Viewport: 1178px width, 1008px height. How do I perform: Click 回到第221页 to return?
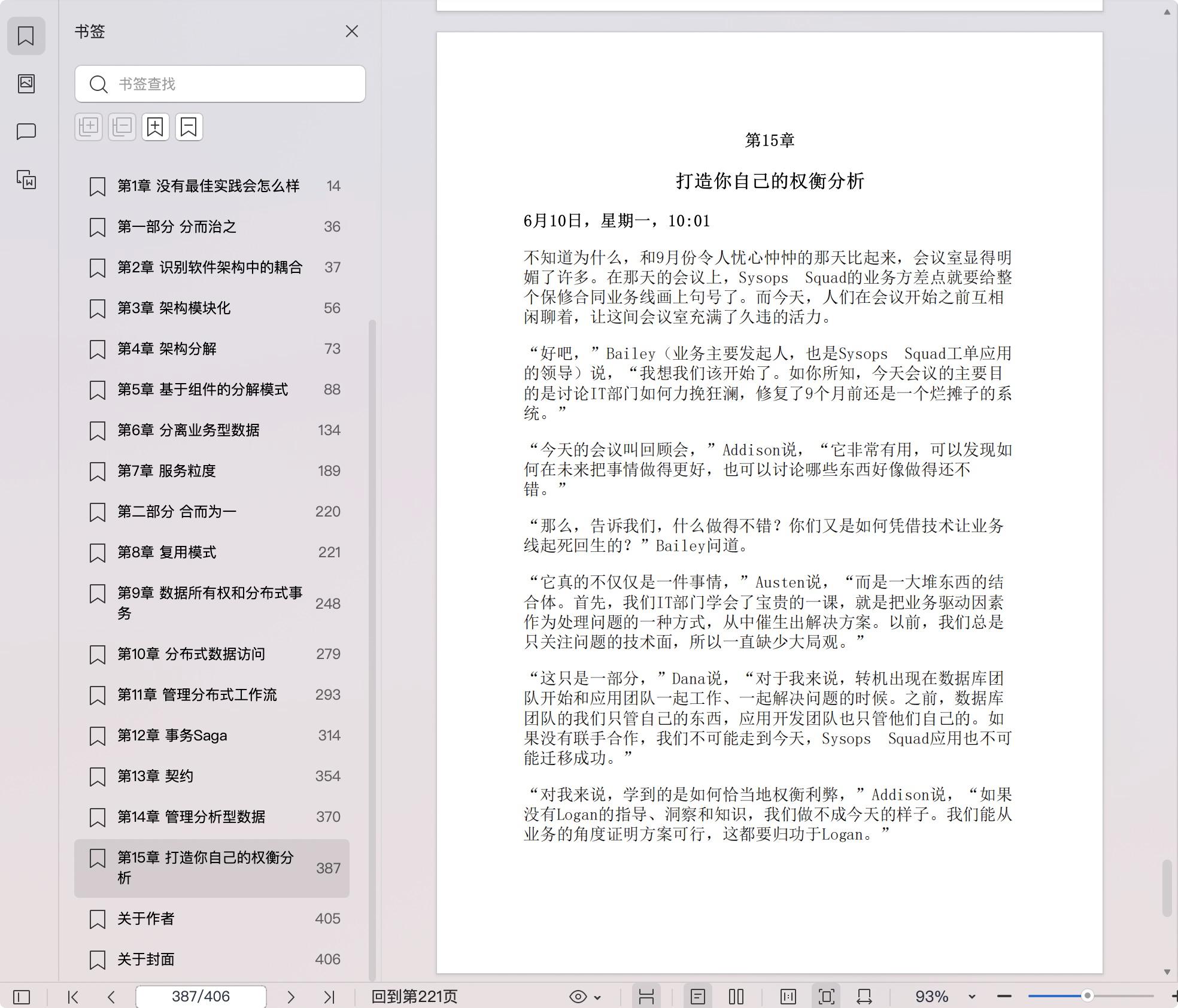414,997
